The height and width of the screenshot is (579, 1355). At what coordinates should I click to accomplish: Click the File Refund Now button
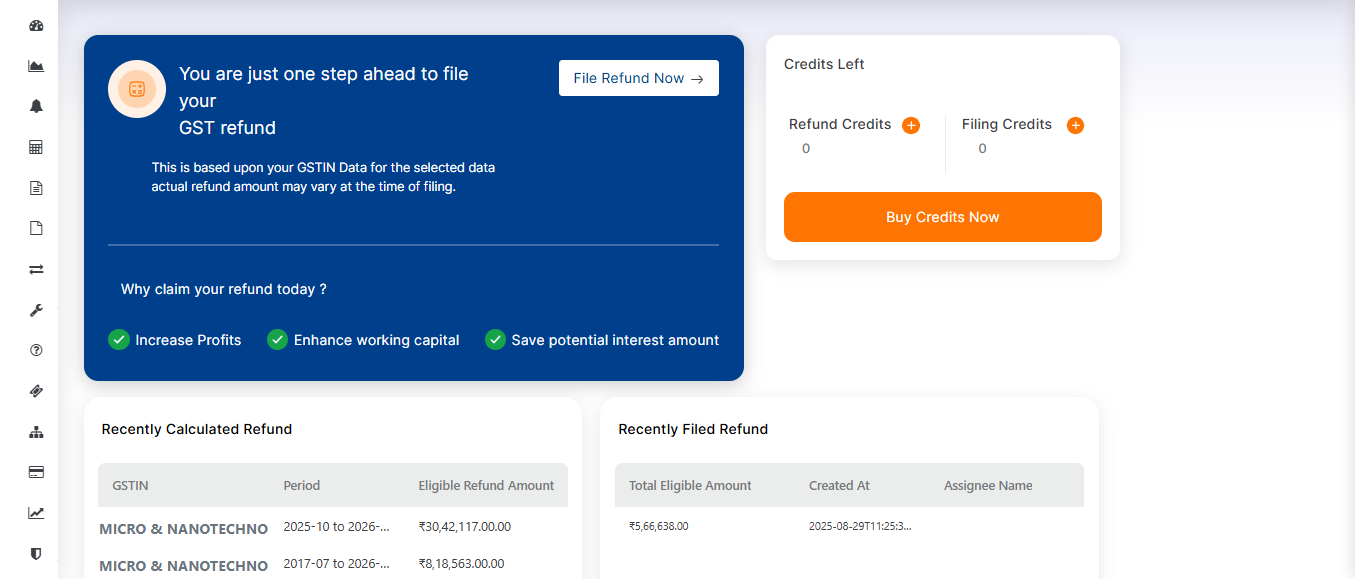(x=638, y=78)
